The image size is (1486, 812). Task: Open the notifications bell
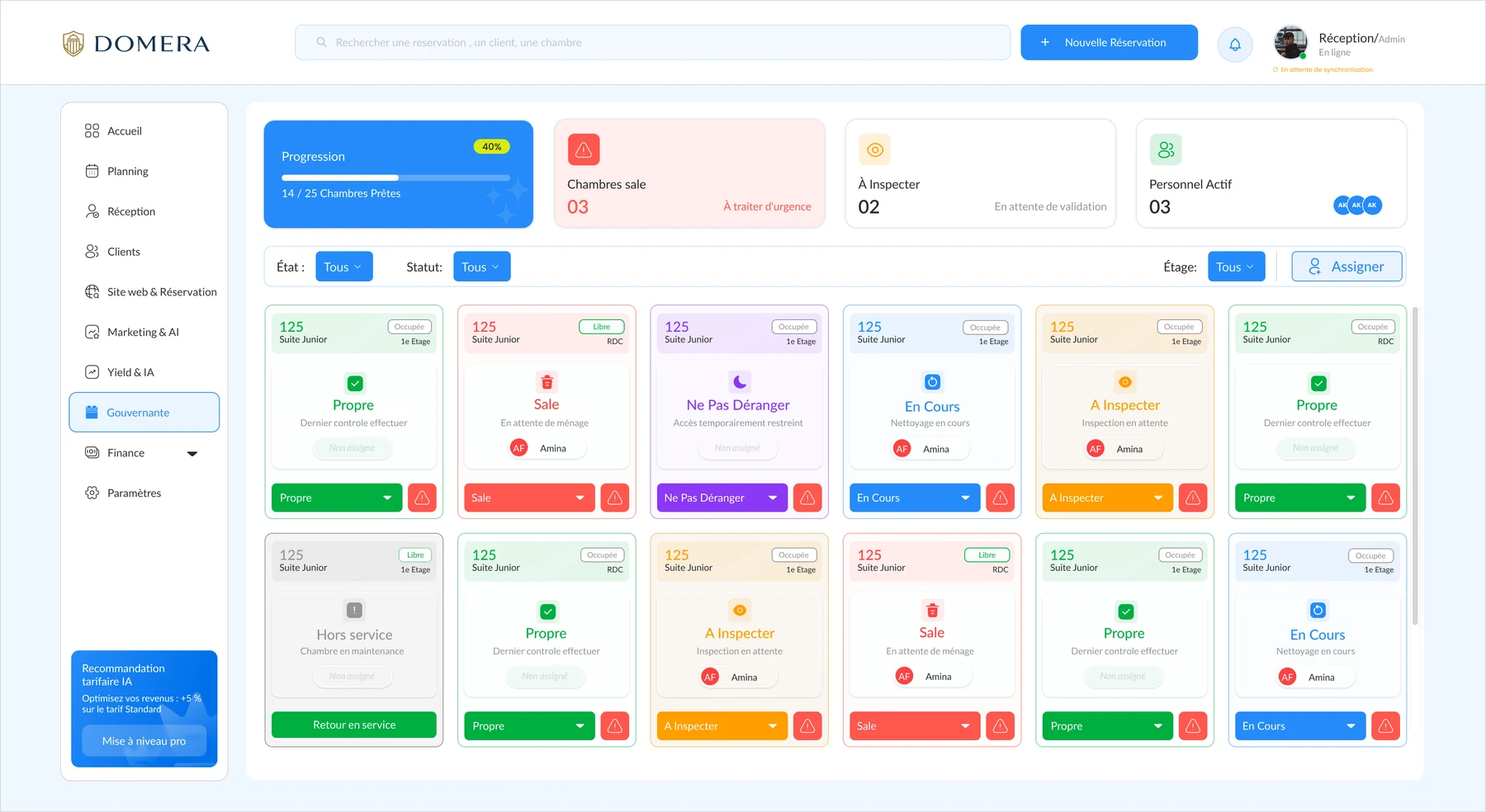1235,45
